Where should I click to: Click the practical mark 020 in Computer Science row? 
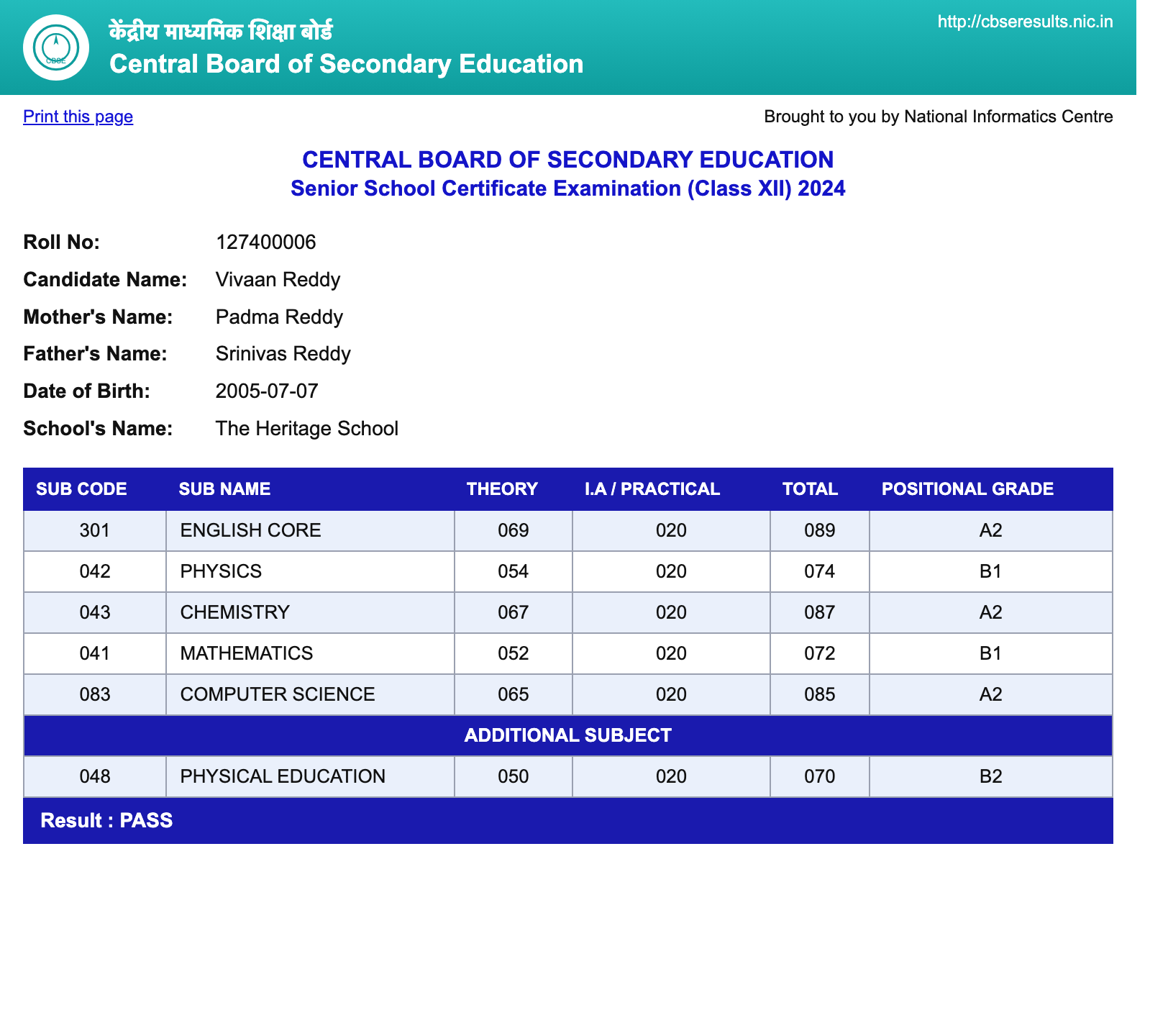[672, 695]
